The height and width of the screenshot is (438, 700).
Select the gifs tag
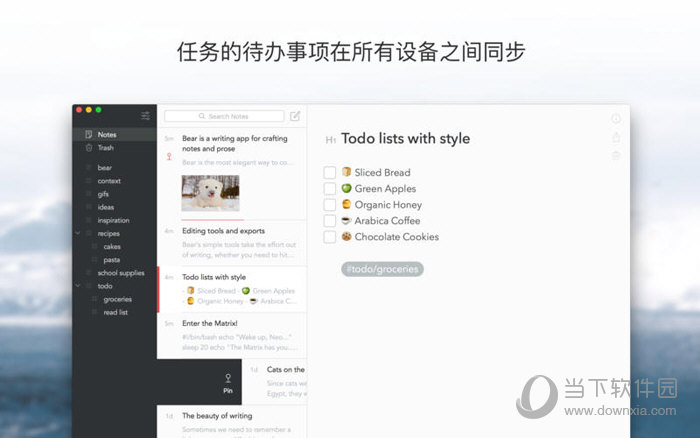[103, 194]
